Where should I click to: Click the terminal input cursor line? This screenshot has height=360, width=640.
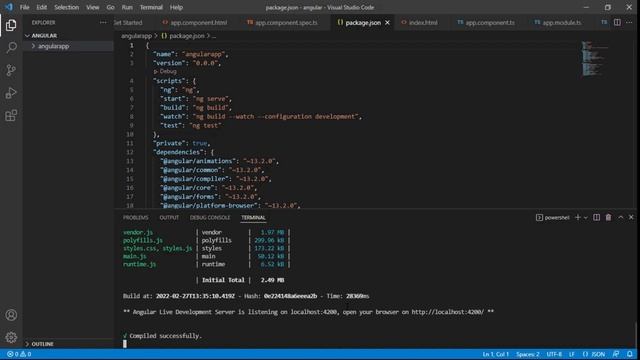[124, 344]
